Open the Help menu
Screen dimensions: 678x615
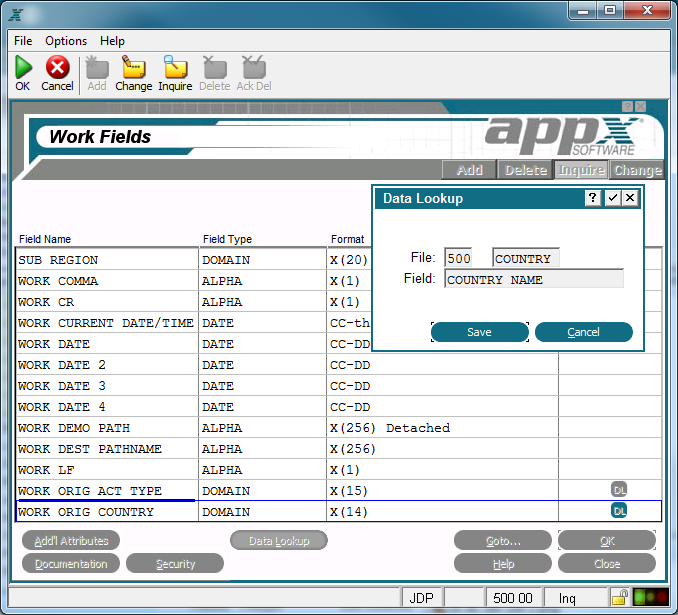coord(112,41)
